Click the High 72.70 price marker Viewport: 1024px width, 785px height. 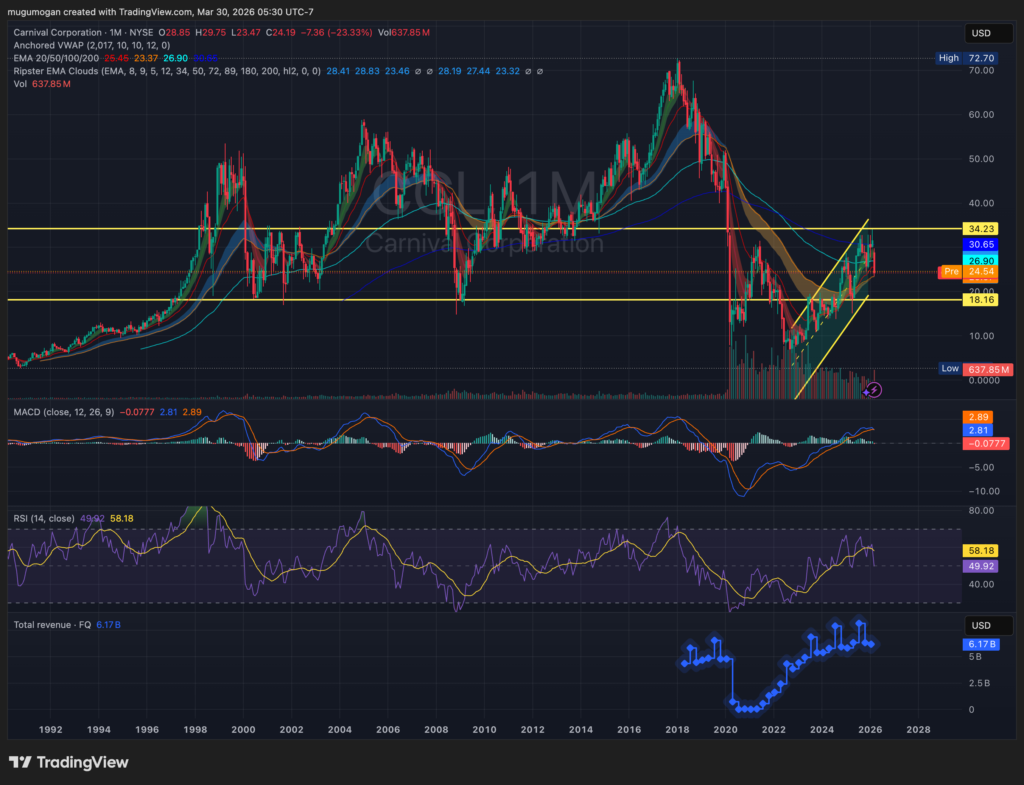point(971,59)
